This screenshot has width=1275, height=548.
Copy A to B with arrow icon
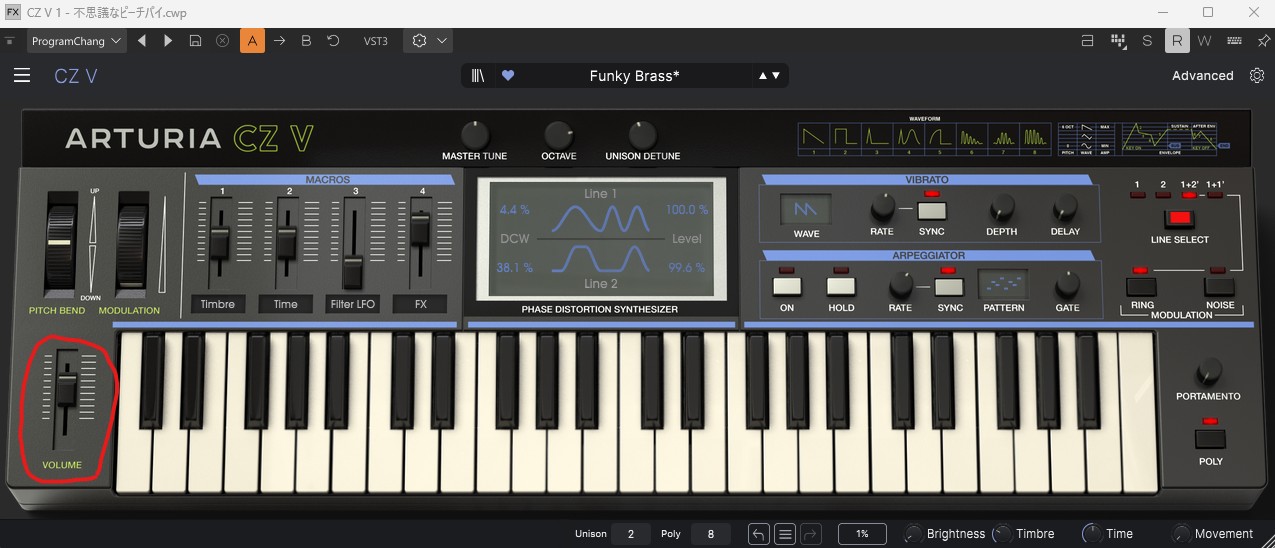coord(280,41)
